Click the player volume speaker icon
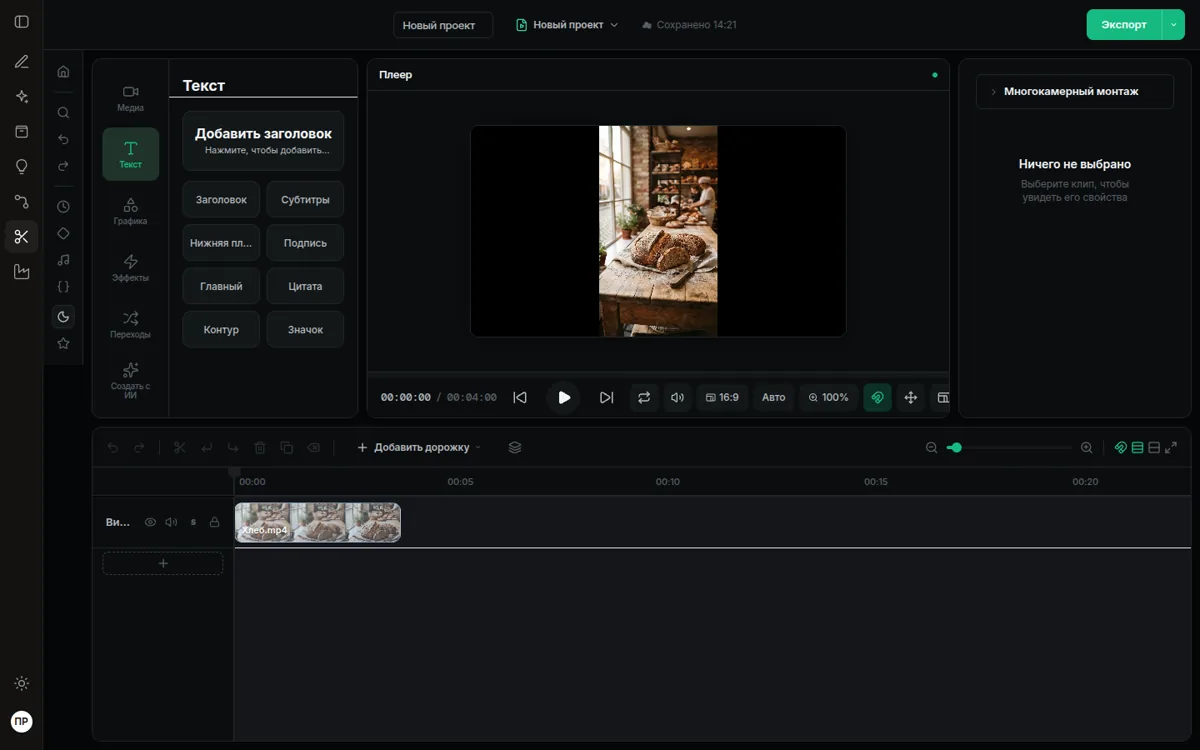 pos(677,397)
